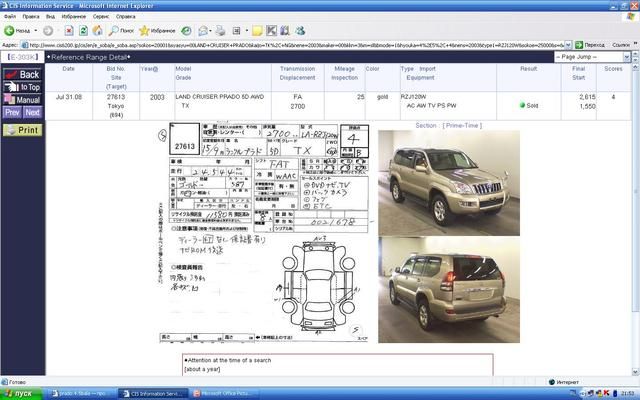This screenshot has height=400, width=640.
Task: Go to the Next record button
Action: click(33, 112)
